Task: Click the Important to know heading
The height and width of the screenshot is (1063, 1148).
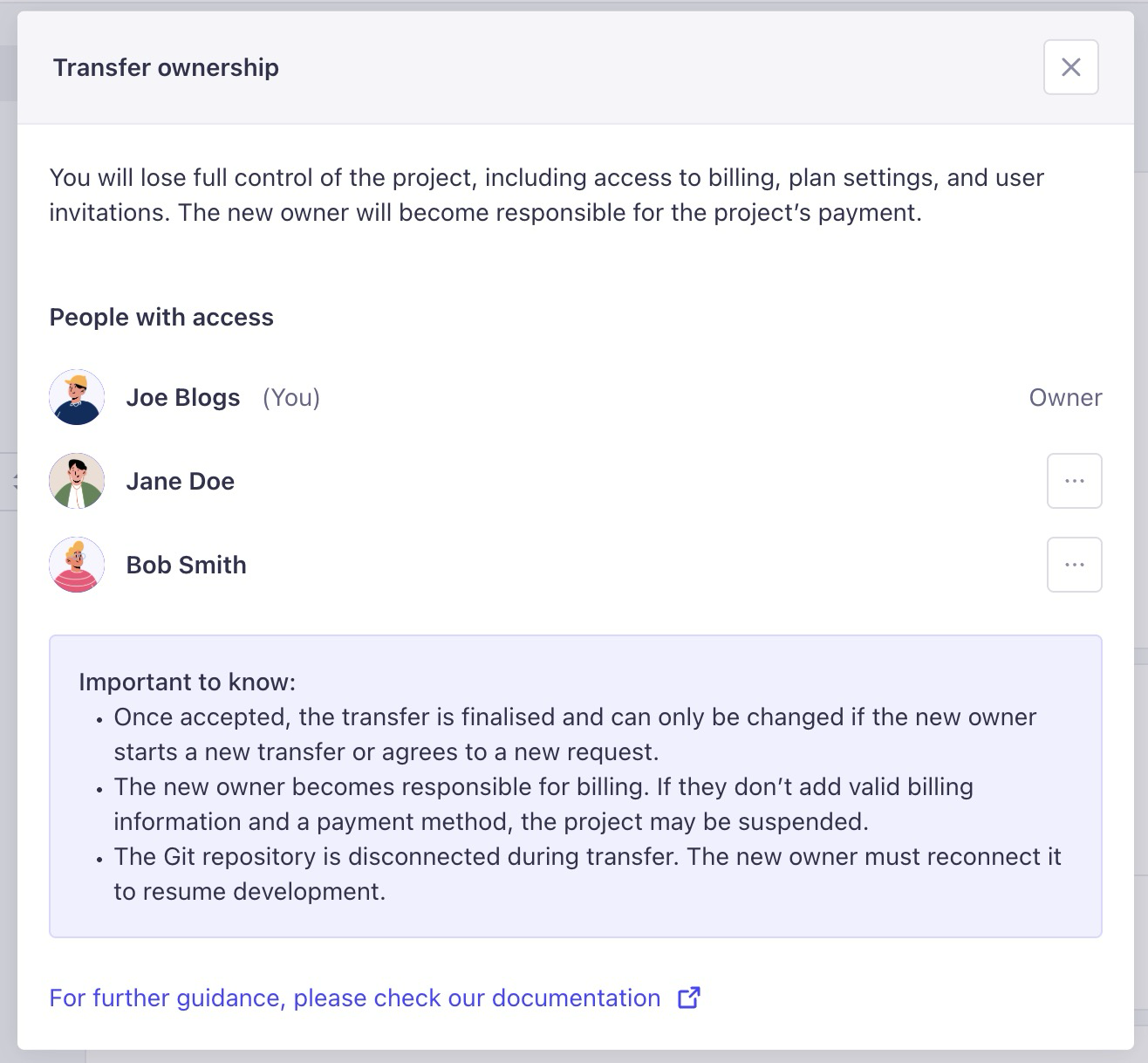Action: tap(188, 682)
